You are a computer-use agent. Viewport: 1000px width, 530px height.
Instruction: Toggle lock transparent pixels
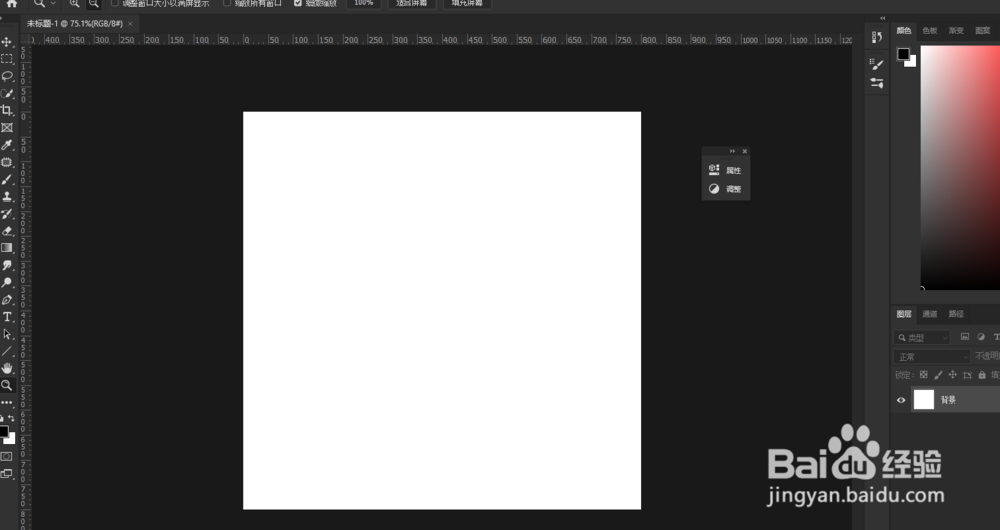click(x=923, y=375)
